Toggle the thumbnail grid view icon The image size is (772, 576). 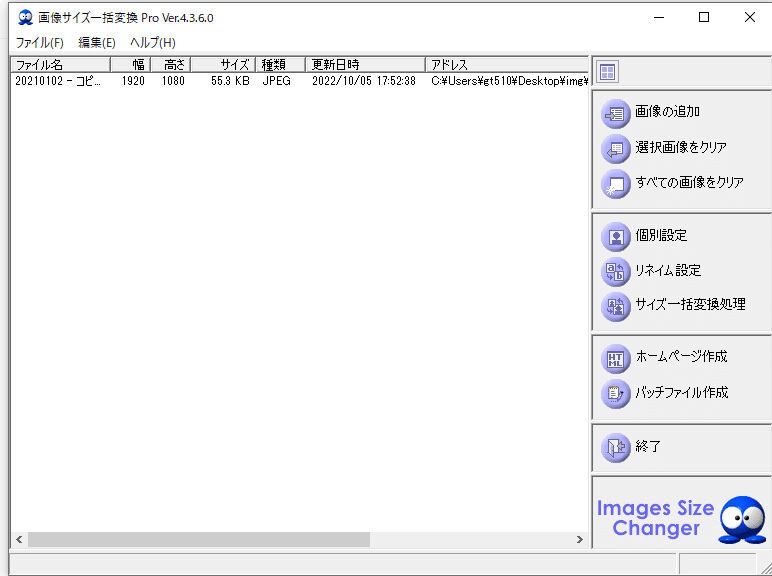tap(608, 72)
